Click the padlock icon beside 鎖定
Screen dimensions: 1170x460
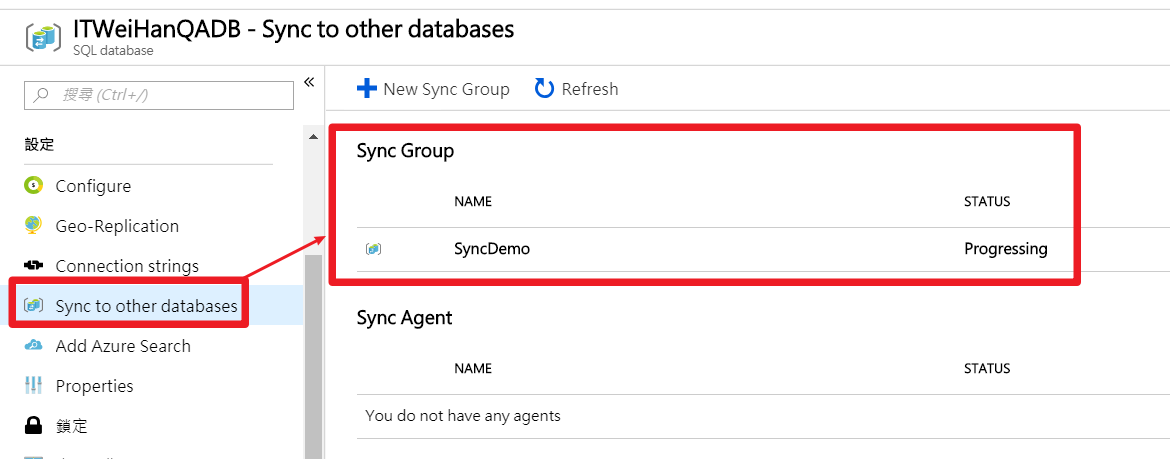tap(34, 426)
